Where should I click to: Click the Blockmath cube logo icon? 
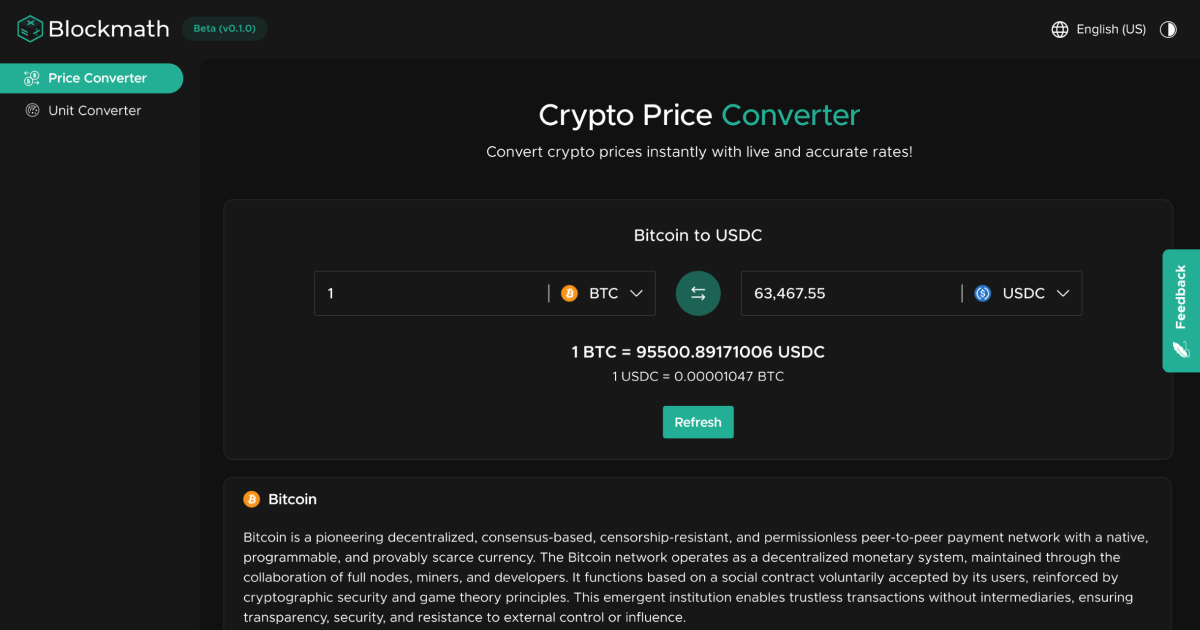coord(30,29)
